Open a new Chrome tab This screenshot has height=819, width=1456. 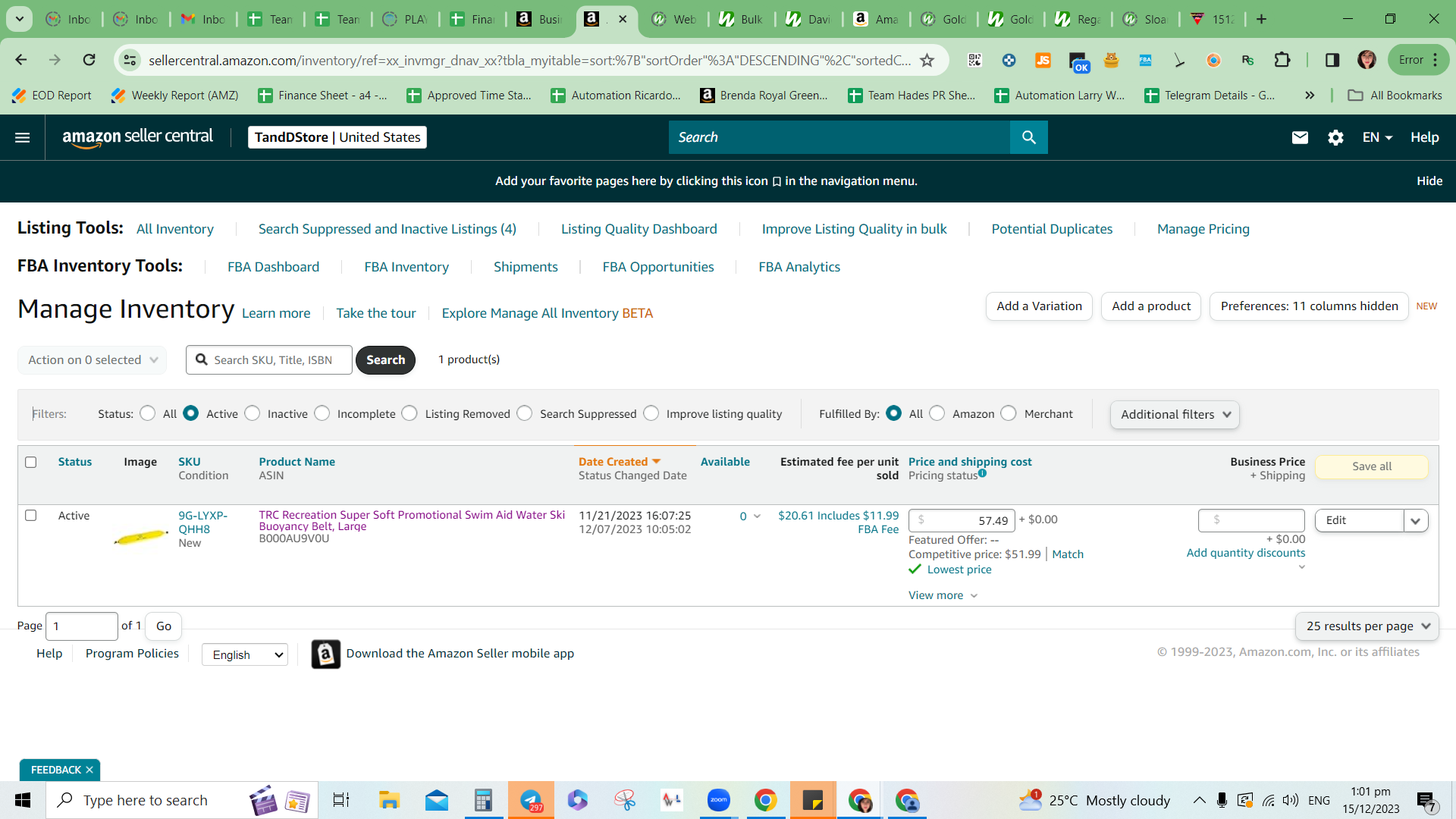click(x=1261, y=19)
